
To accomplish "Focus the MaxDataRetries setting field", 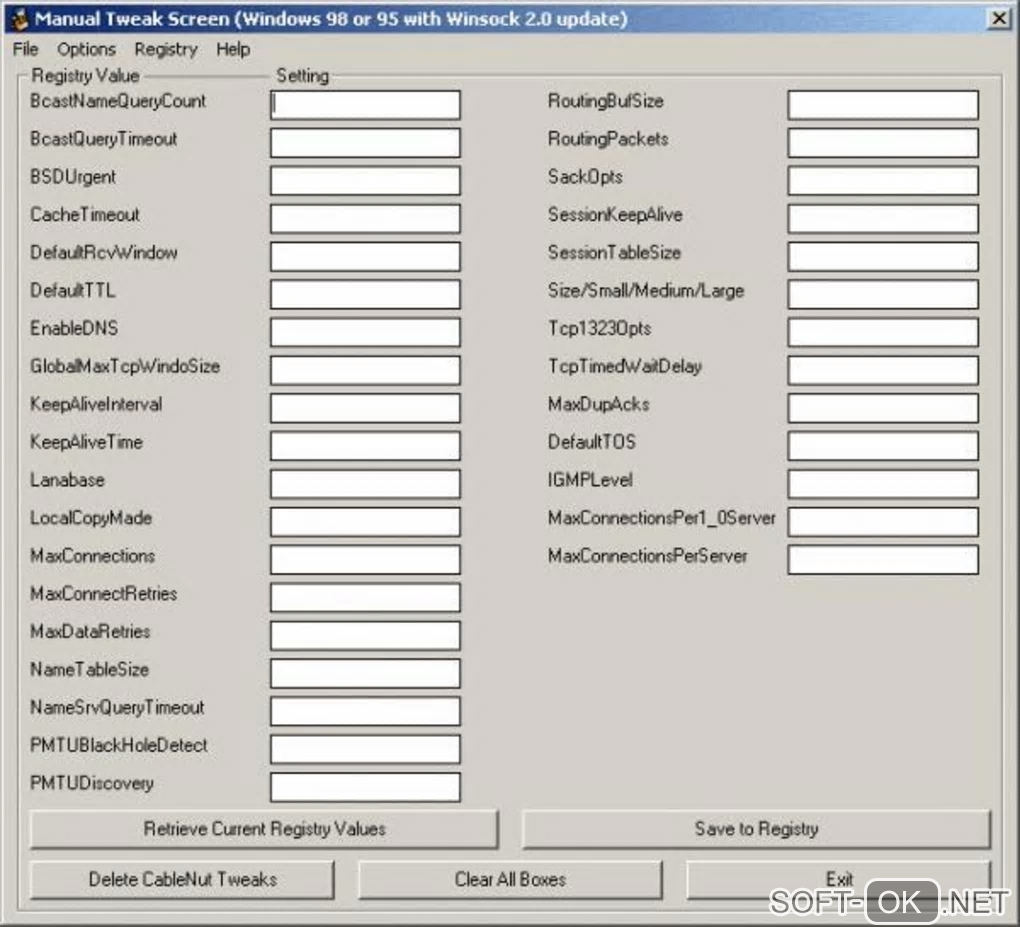I will click(x=365, y=635).
